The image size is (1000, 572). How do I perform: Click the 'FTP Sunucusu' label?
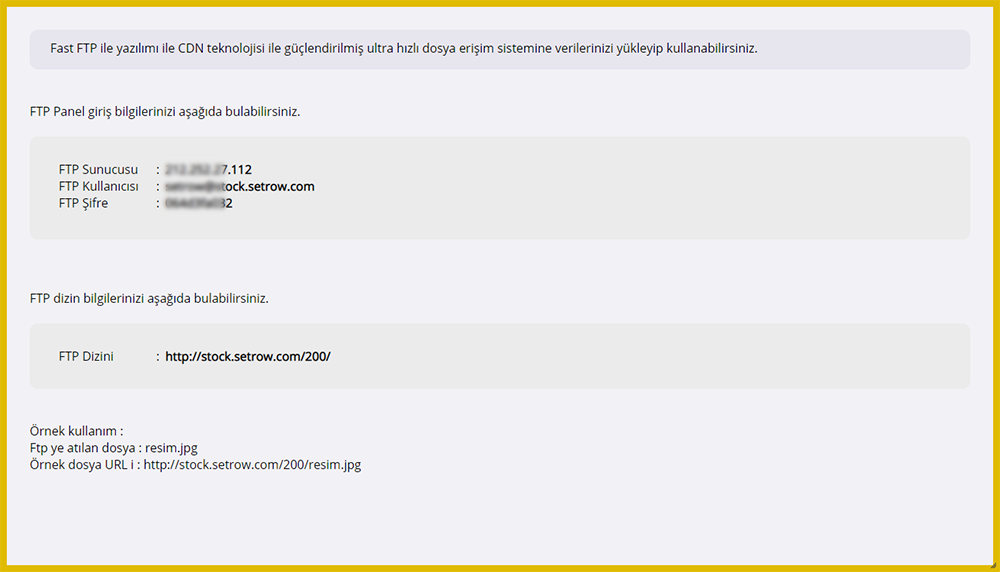(98, 170)
